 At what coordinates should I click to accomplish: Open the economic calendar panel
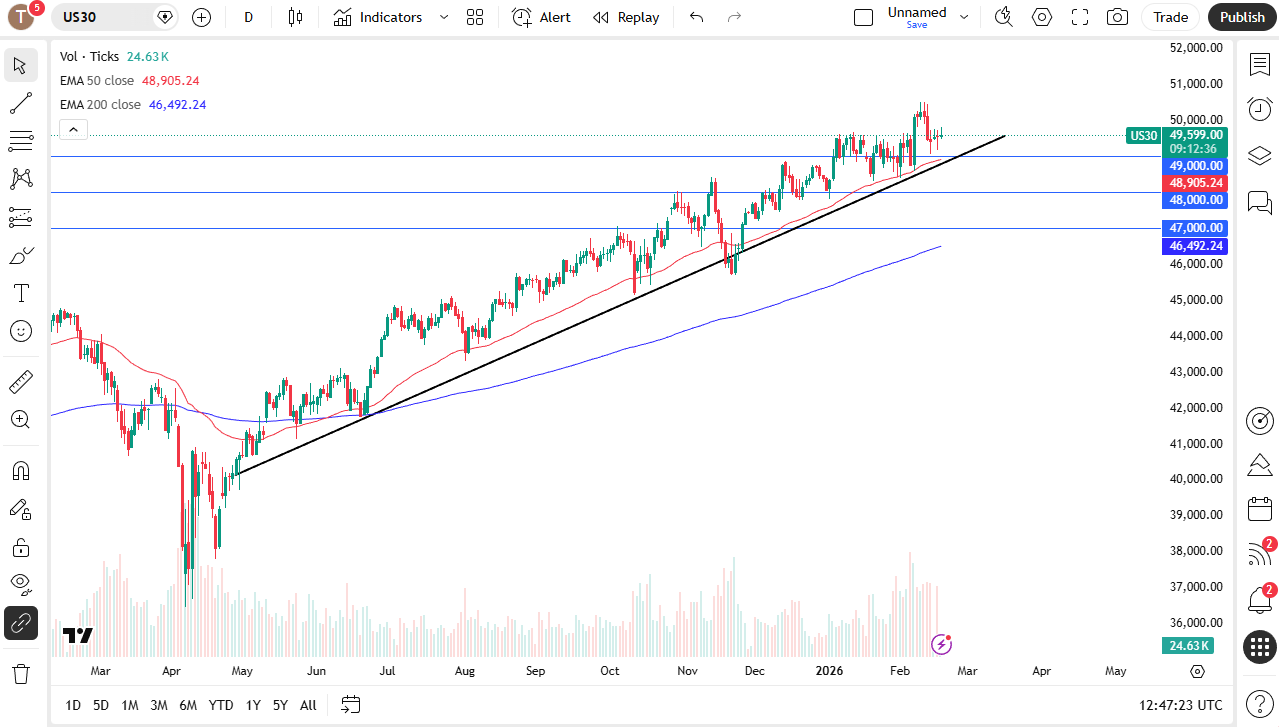click(x=1259, y=509)
